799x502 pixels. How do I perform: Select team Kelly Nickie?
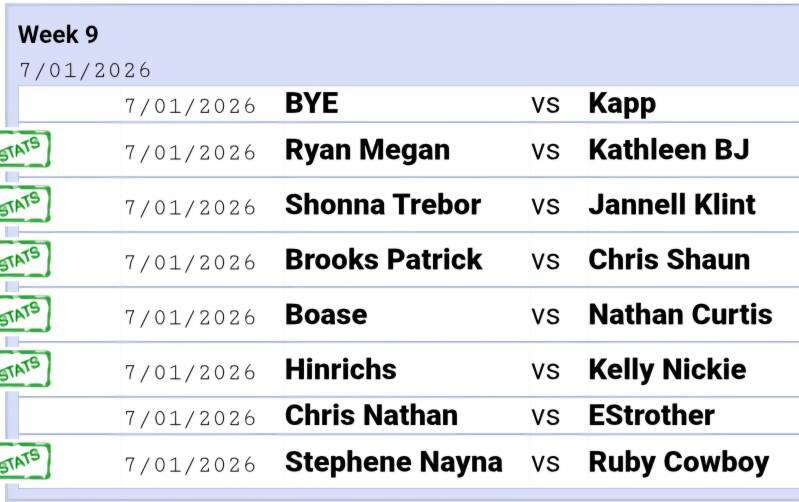tap(667, 371)
